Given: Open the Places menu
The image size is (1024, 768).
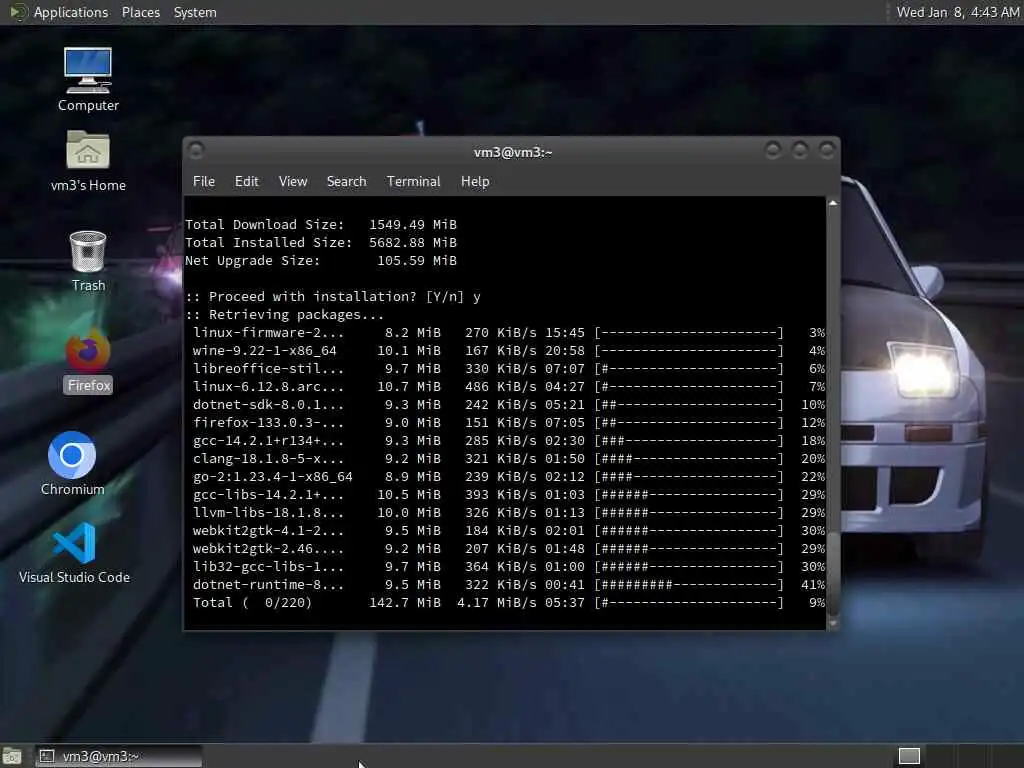Looking at the screenshot, I should point(140,12).
